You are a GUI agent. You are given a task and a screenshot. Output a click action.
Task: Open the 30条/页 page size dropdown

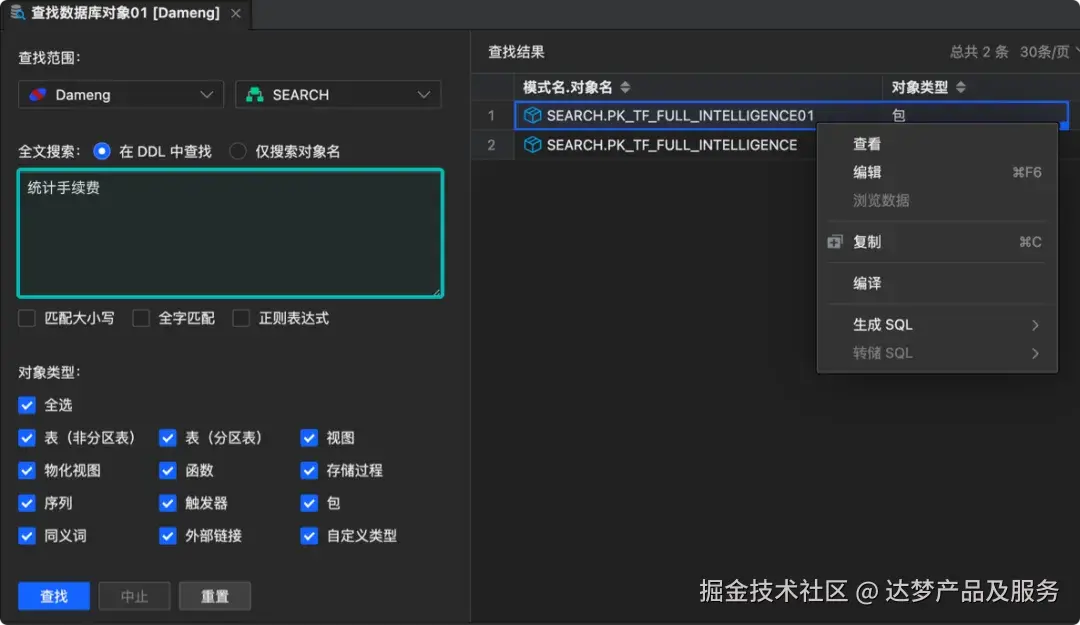coord(1050,52)
